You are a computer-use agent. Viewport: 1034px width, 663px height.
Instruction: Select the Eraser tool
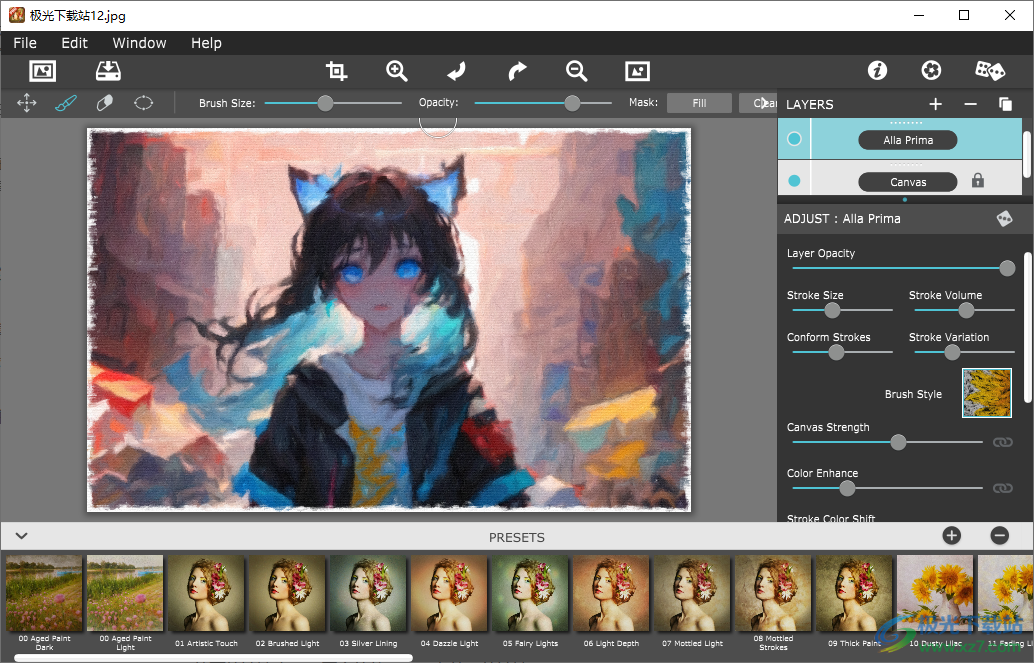(x=104, y=102)
